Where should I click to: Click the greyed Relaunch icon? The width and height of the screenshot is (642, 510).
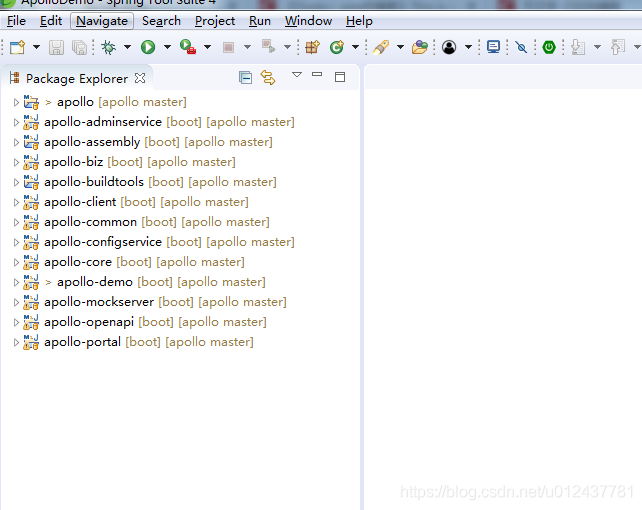pyautogui.click(x=269, y=47)
